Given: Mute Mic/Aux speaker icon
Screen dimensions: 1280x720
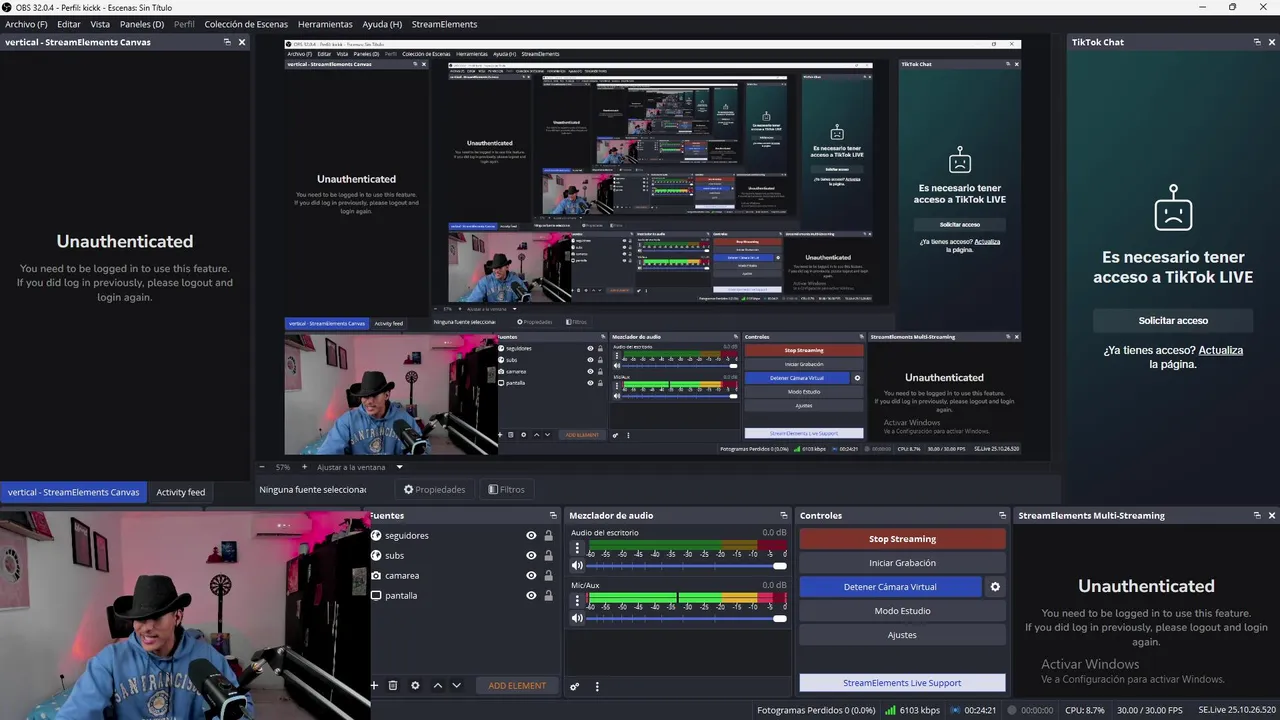Looking at the screenshot, I should [577, 618].
